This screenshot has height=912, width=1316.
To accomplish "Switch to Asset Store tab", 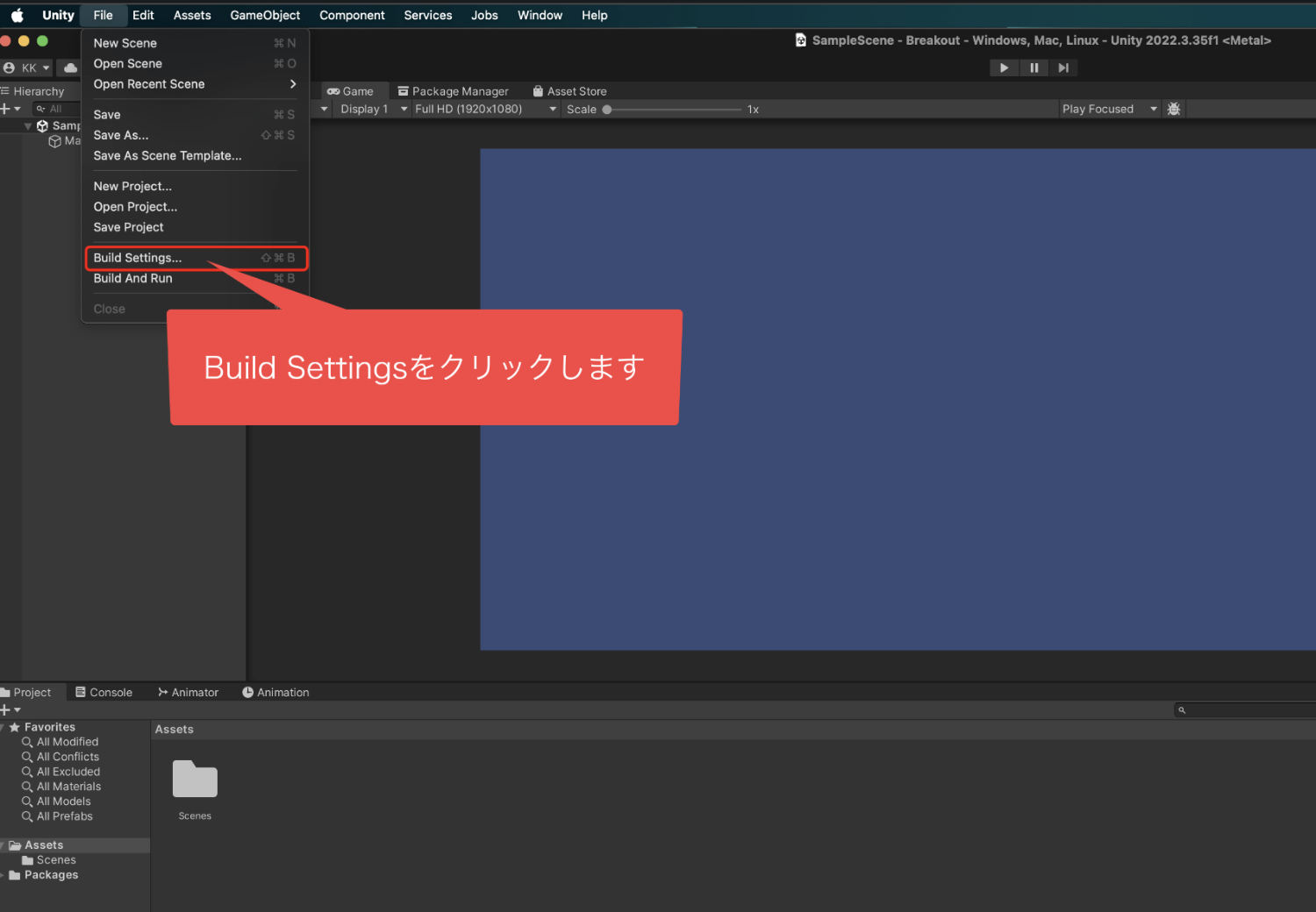I will pos(569,91).
